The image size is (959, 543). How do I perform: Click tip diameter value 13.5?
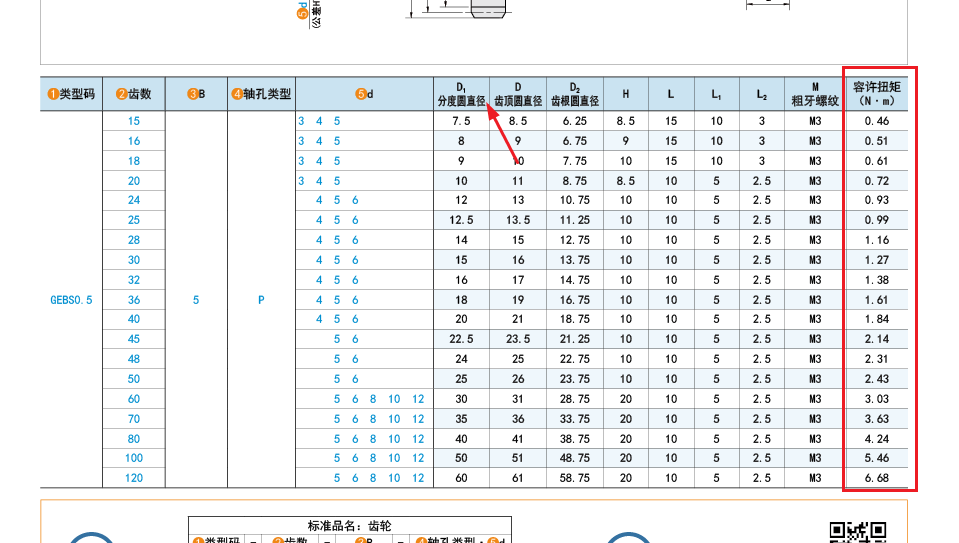tap(518, 220)
